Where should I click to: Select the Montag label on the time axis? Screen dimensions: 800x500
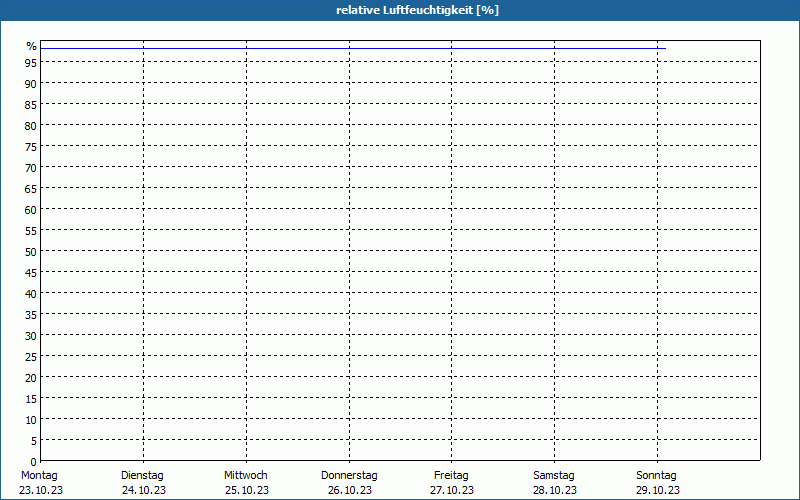click(x=39, y=475)
